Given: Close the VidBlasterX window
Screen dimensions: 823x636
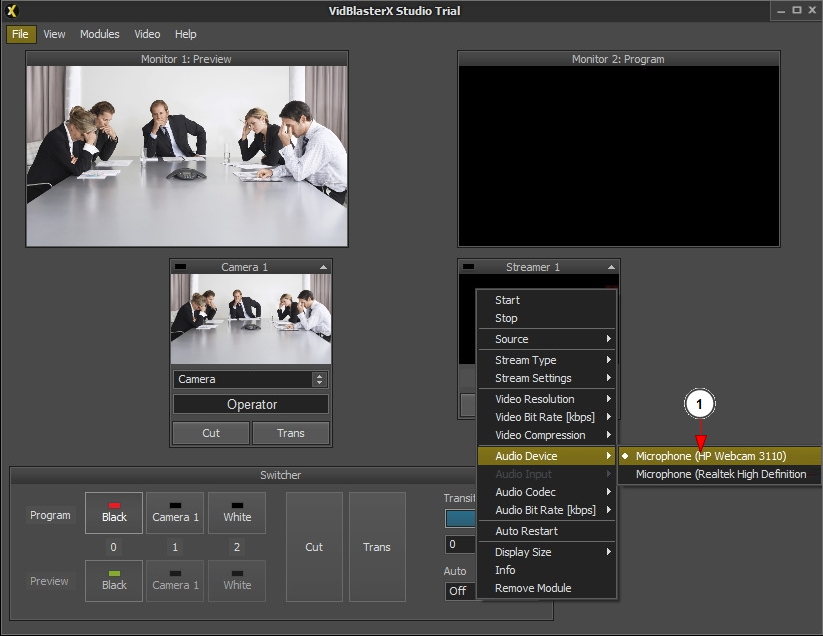Looking at the screenshot, I should [812, 10].
